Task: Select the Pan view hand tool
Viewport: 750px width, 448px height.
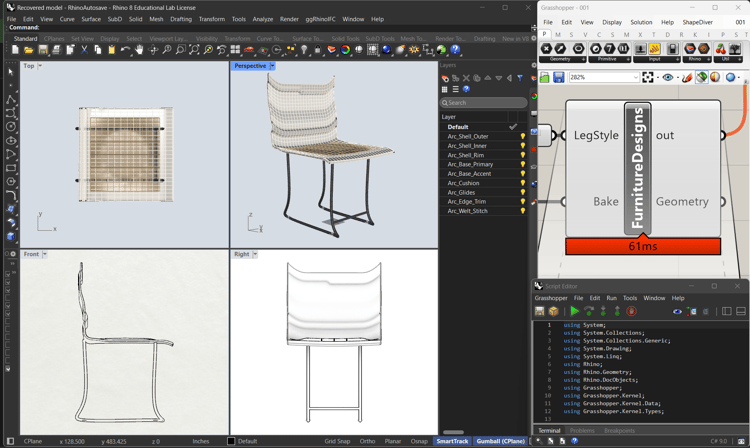Action: pos(139,49)
